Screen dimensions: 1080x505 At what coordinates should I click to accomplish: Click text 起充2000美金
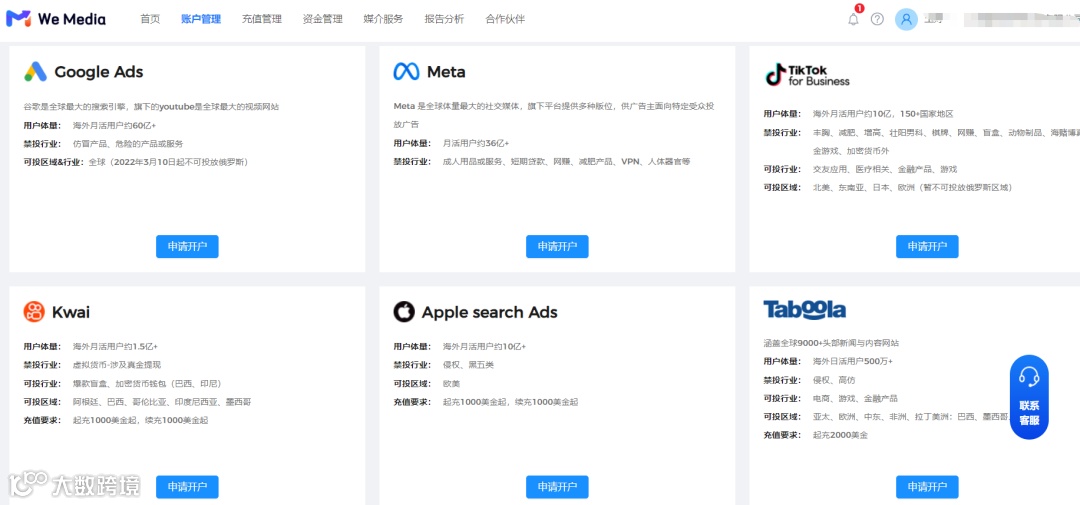coord(840,435)
